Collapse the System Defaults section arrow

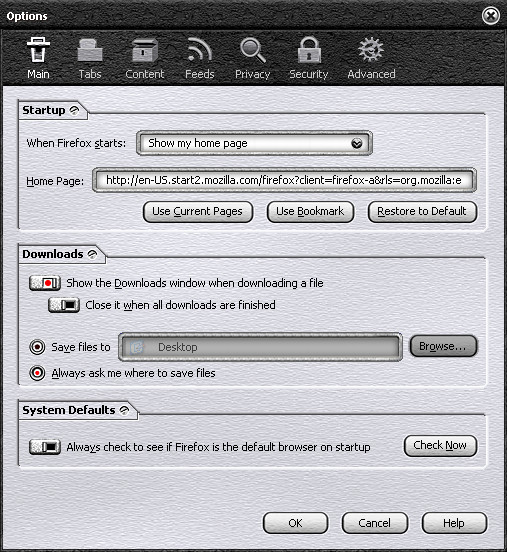pyautogui.click(x=124, y=410)
